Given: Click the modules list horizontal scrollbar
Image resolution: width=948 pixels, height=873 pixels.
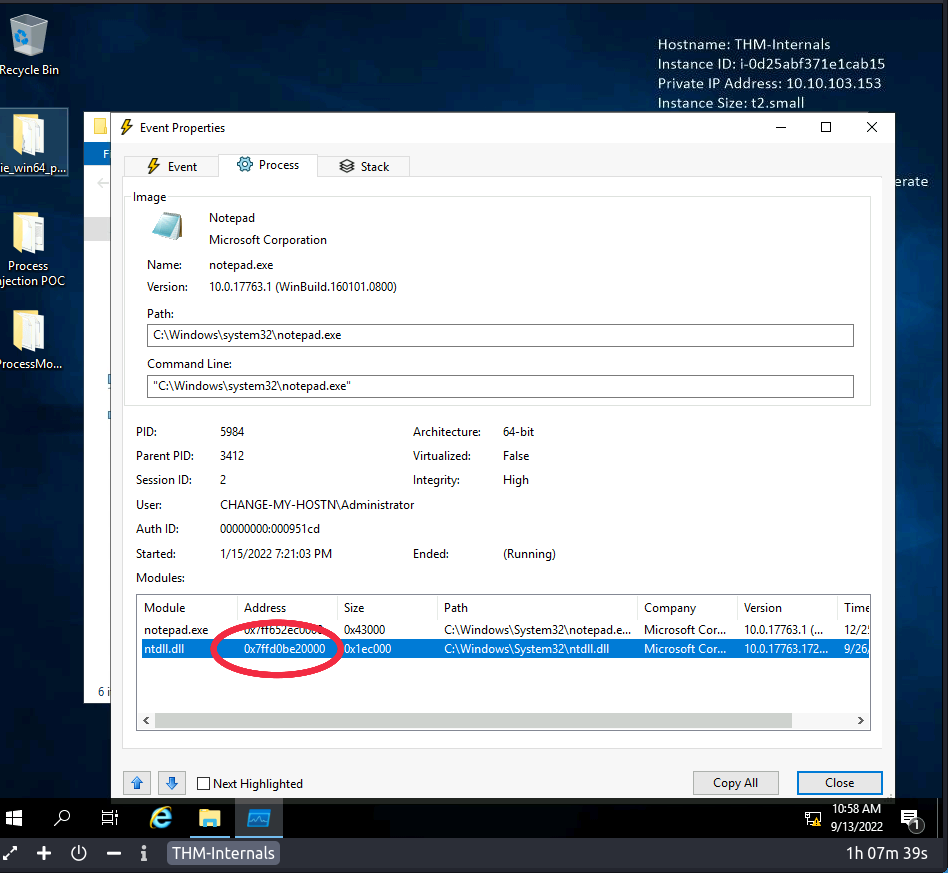Looking at the screenshot, I should tap(472, 720).
